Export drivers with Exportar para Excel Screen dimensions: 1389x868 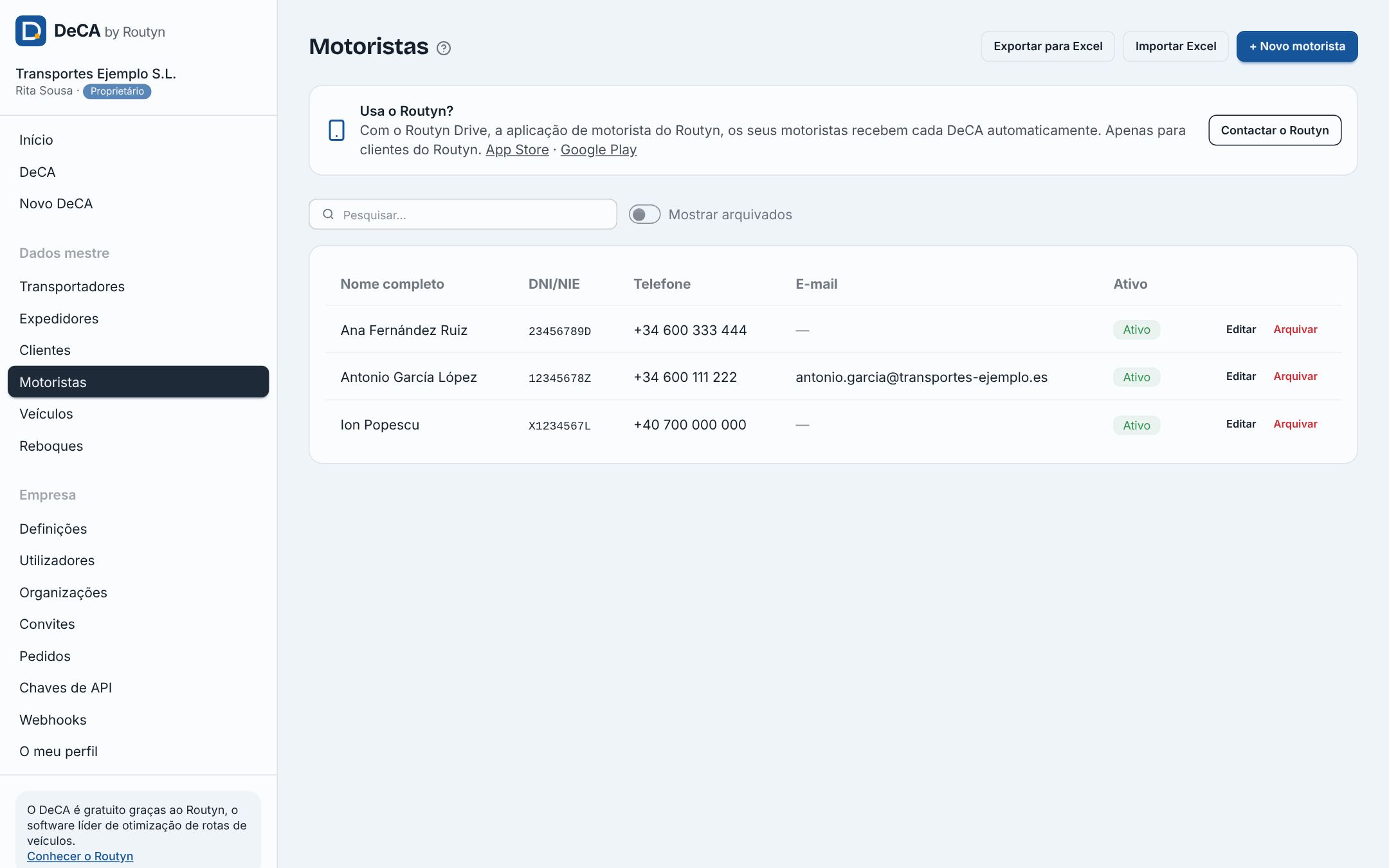click(1048, 46)
